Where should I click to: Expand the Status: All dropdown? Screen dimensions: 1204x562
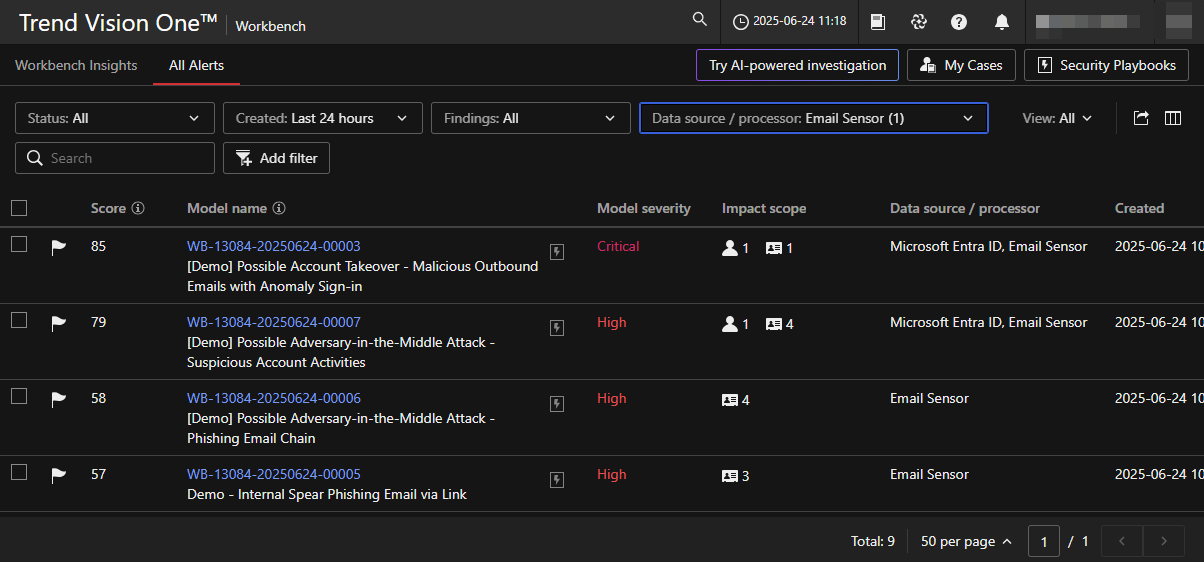coord(115,118)
